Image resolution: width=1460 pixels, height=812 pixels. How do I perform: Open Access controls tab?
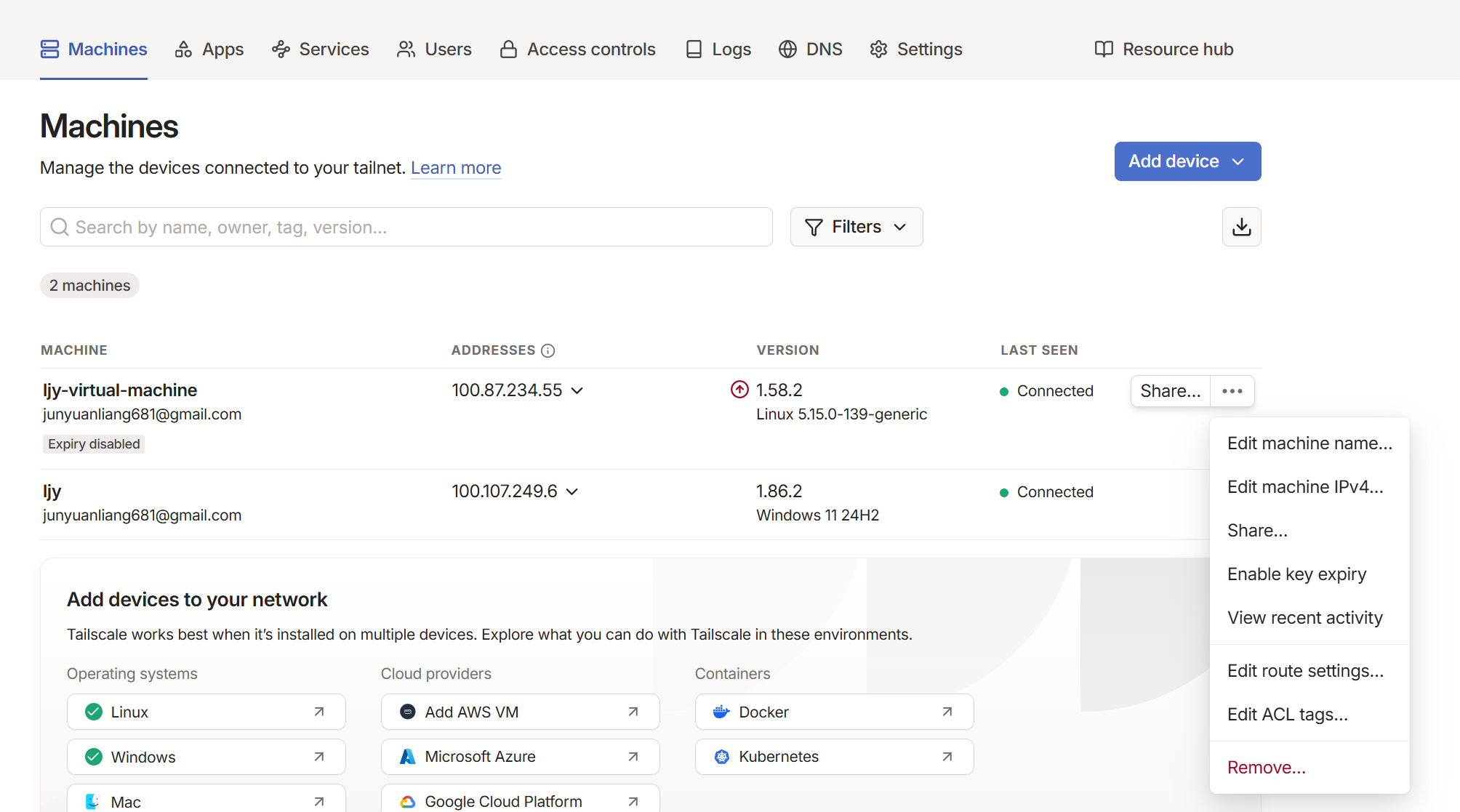click(578, 49)
